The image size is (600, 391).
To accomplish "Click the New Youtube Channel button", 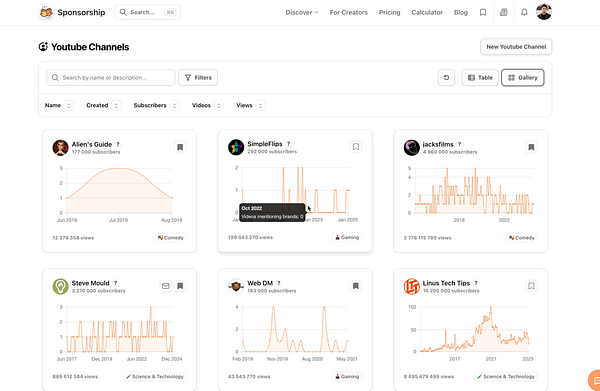I will coord(516,47).
